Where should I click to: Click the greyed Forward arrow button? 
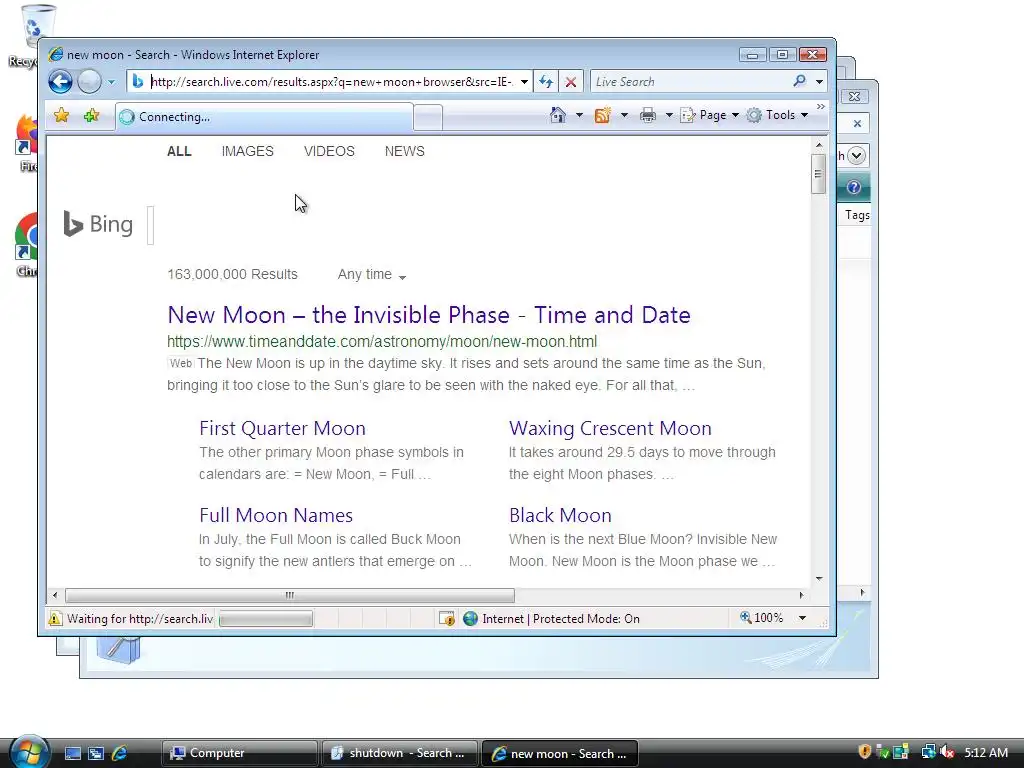tap(89, 82)
